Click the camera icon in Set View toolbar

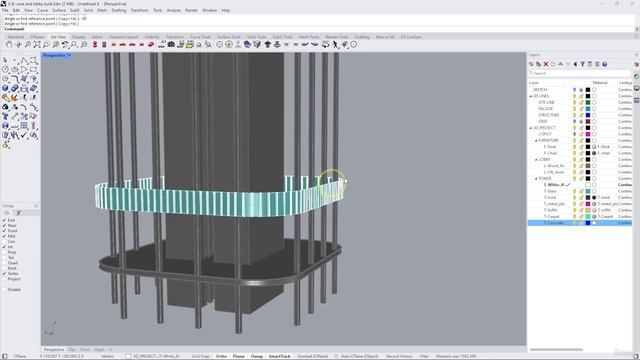[171, 44]
